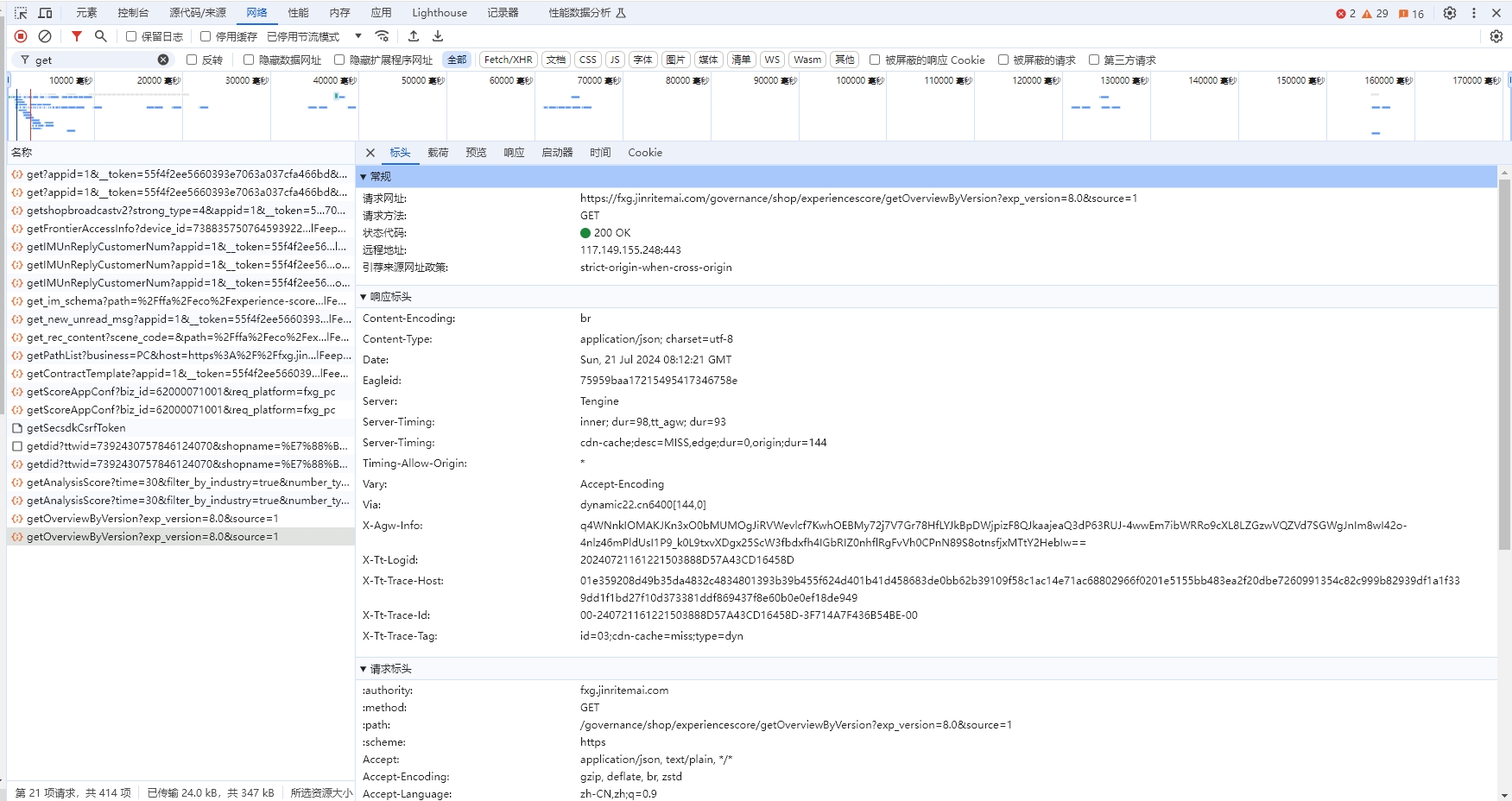Click the import HAR file upload icon
This screenshot has height=801, width=1512.
point(414,36)
